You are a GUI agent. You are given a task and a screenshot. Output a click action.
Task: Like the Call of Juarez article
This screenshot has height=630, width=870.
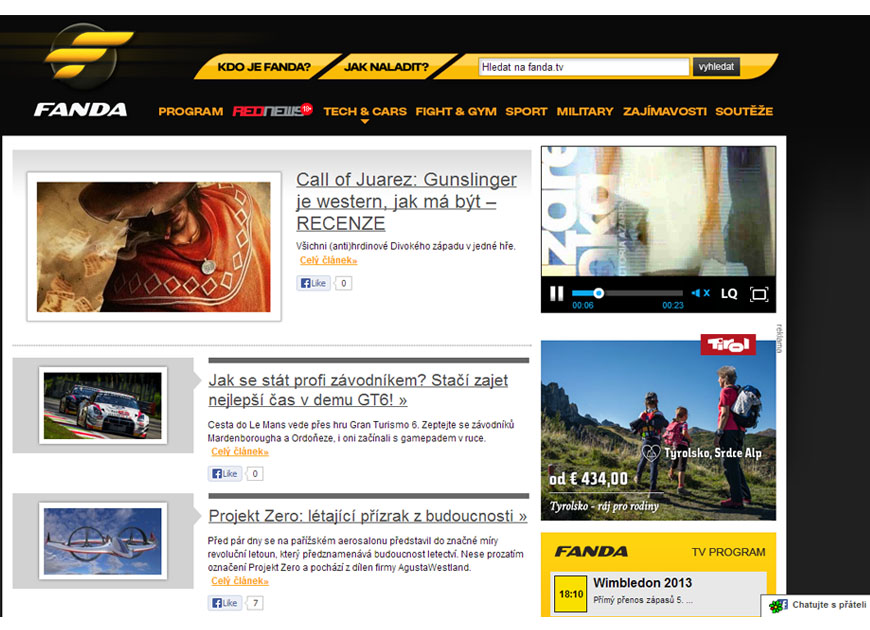[313, 283]
